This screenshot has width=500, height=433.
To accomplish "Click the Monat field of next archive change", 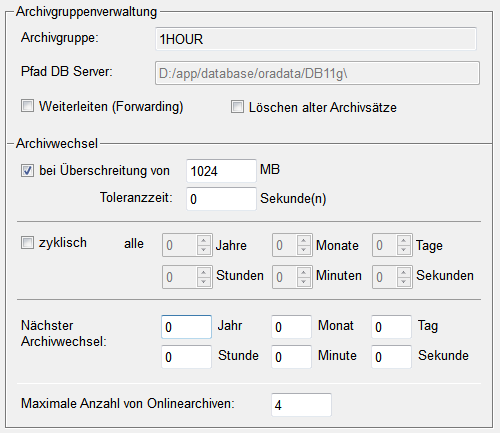I will tap(291, 327).
